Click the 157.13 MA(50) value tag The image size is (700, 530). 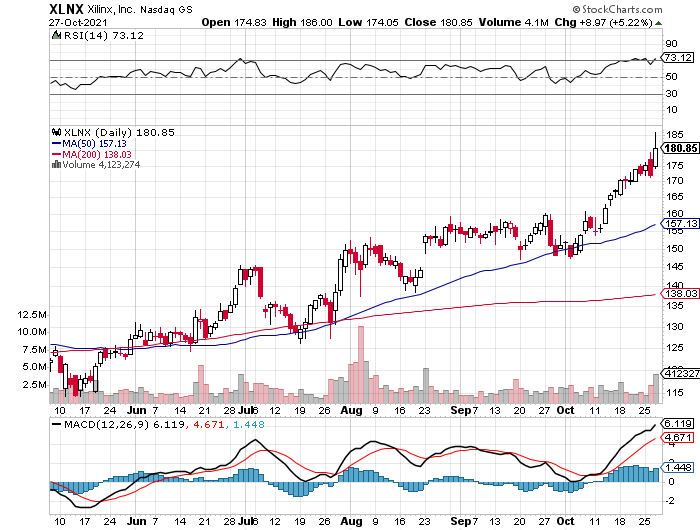[680, 223]
